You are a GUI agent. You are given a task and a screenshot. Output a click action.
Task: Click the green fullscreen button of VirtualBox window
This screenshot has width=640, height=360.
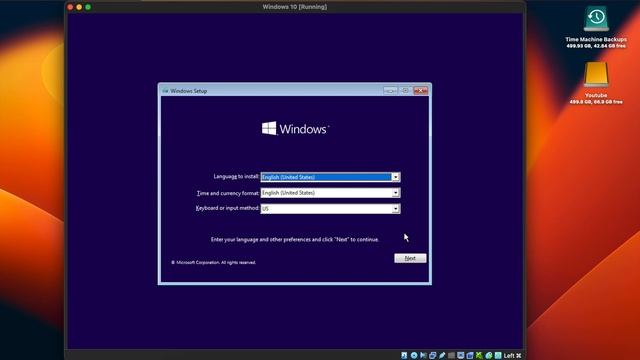click(88, 7)
